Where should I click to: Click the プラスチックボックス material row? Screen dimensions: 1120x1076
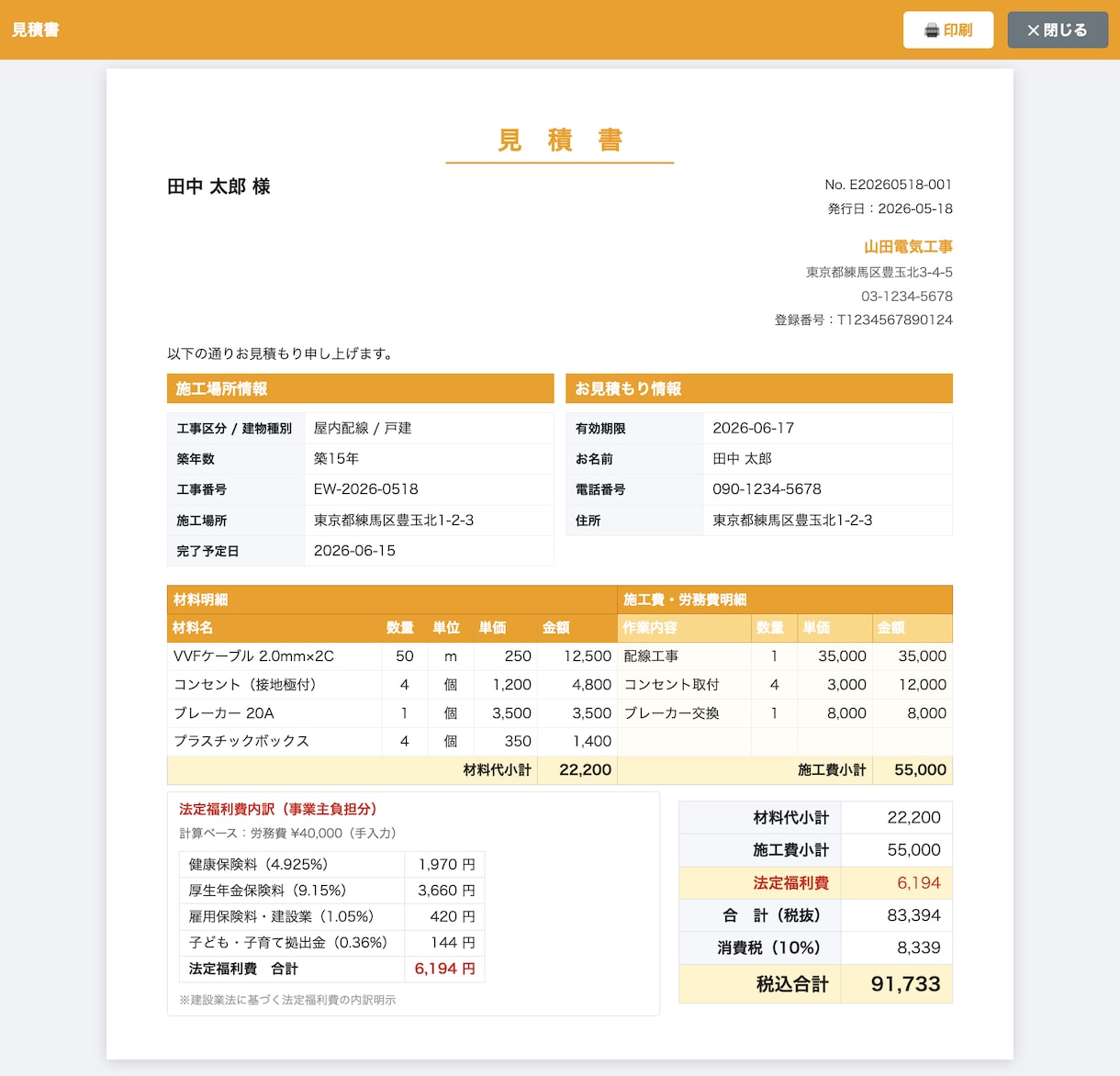pyautogui.click(x=392, y=741)
